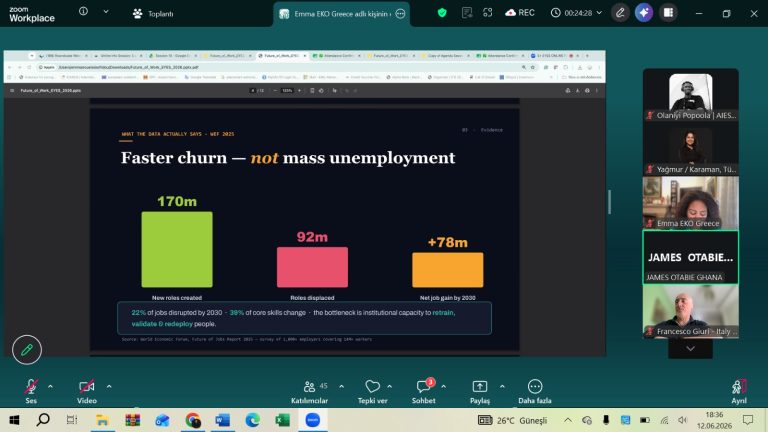Click the green encryption shield icon

point(442,13)
